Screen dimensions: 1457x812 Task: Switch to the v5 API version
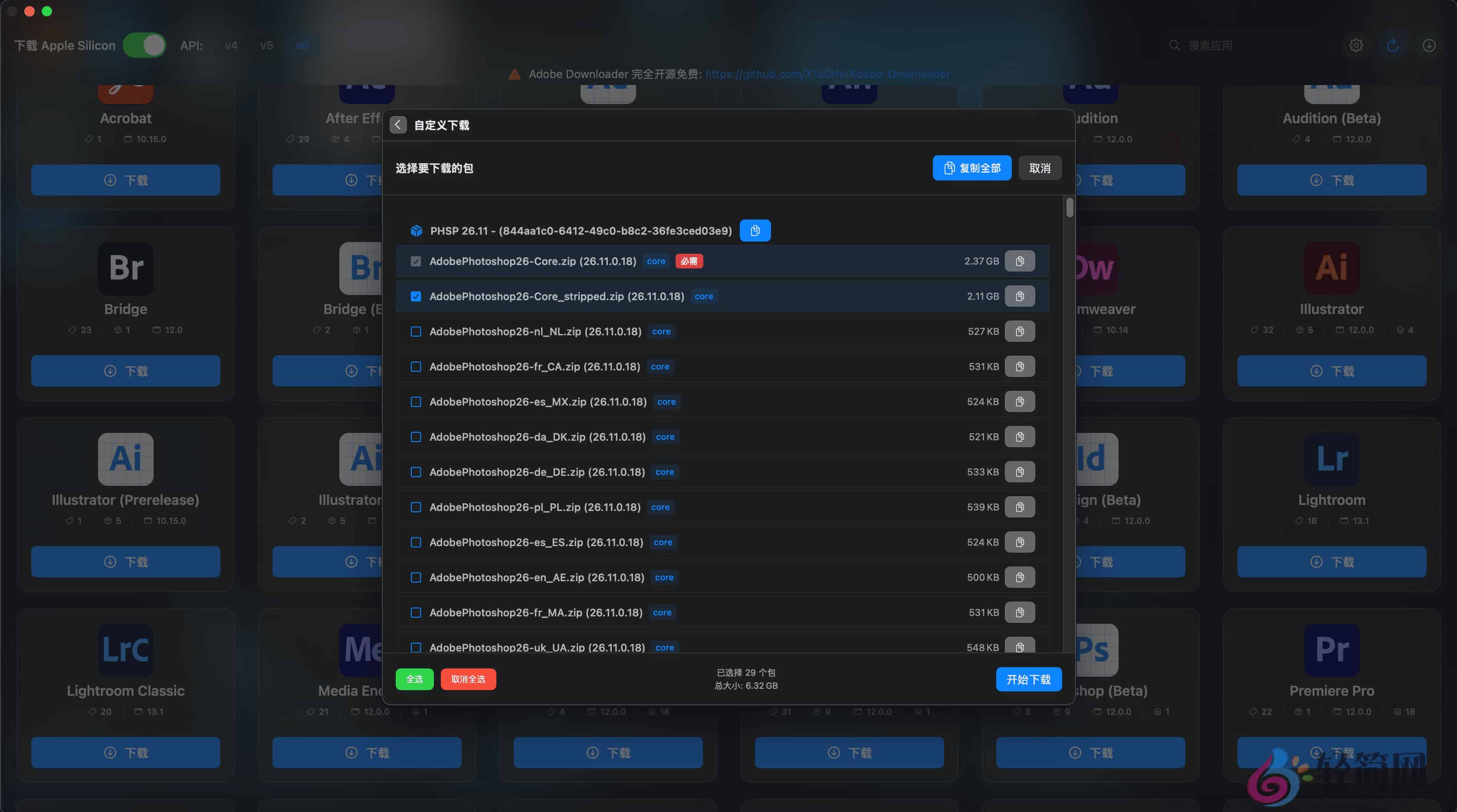[x=266, y=45]
